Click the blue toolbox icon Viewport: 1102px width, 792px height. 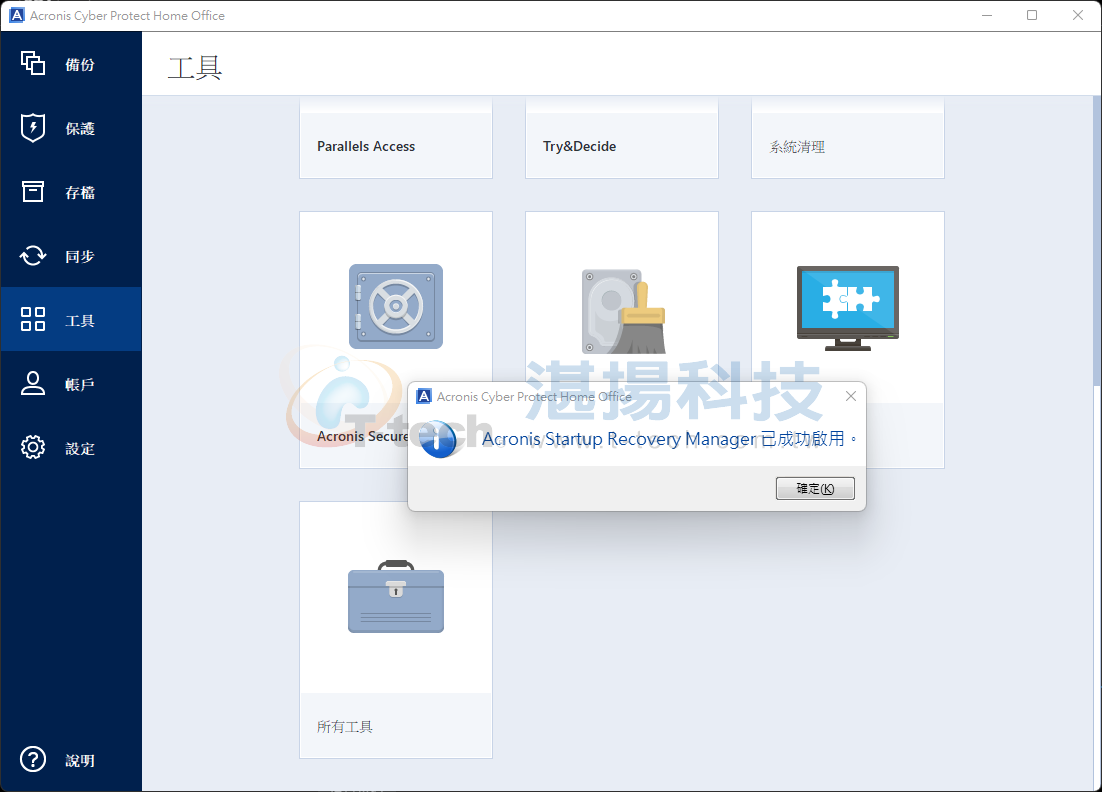click(395, 597)
